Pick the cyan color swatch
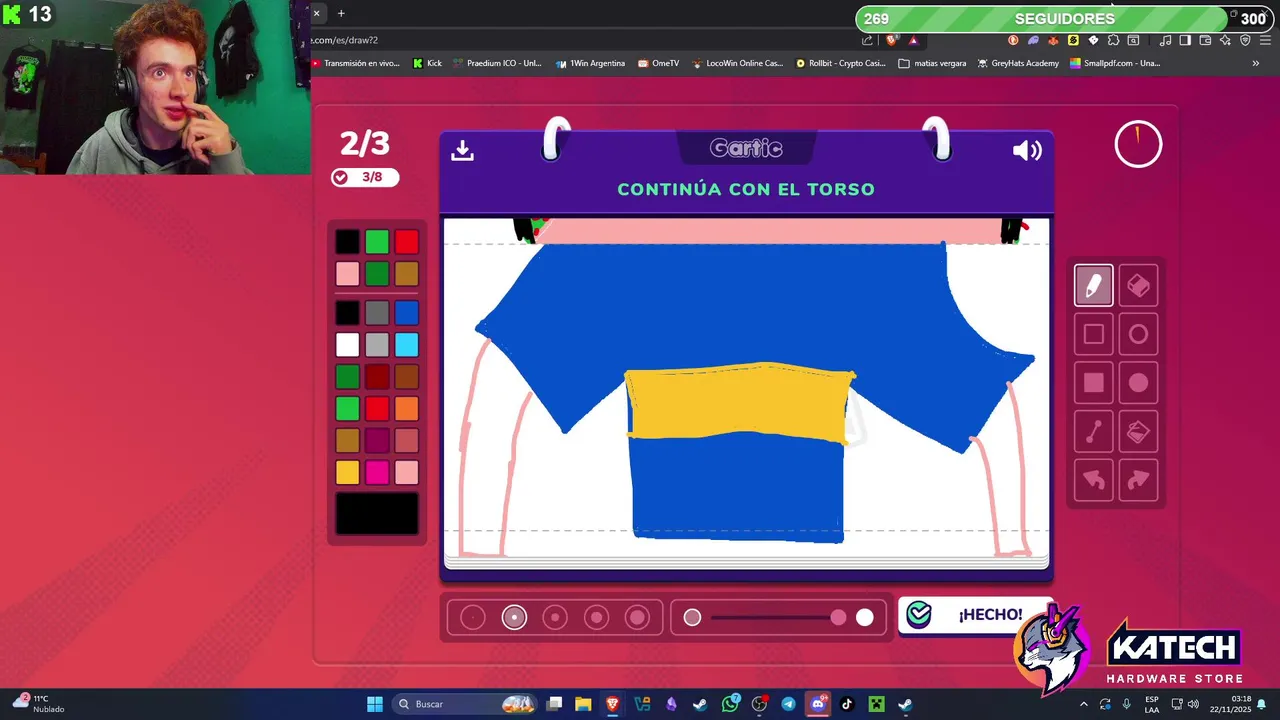Viewport: 1280px width, 720px height. coord(406,345)
